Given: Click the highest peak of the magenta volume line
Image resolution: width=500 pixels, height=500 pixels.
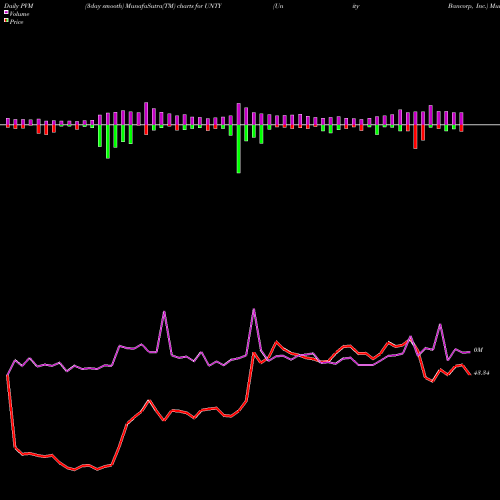Looking at the screenshot, I should (x=254, y=309).
